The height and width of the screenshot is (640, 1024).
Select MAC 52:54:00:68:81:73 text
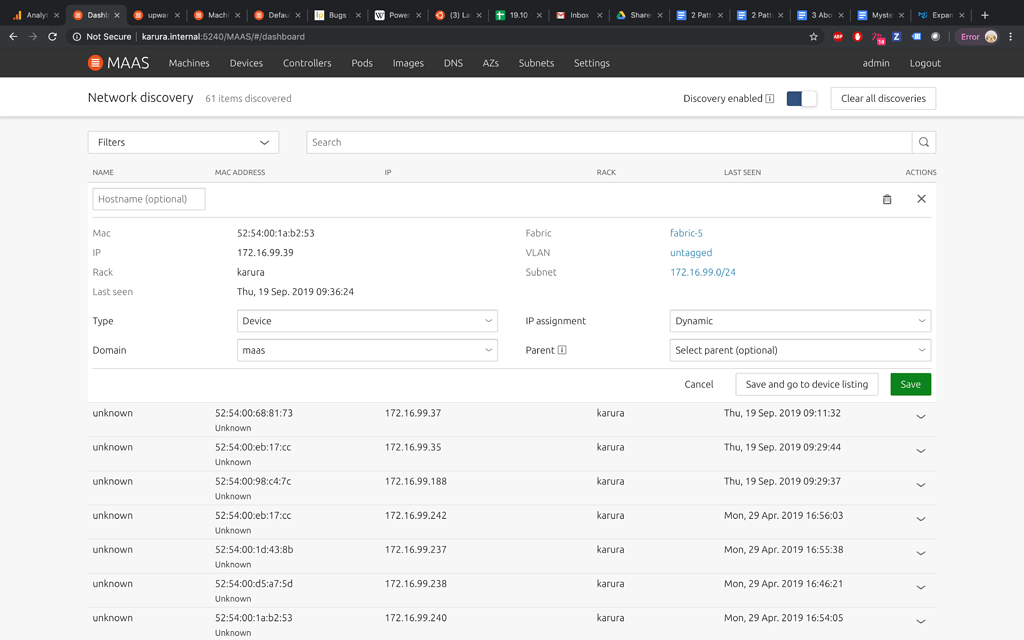254,413
